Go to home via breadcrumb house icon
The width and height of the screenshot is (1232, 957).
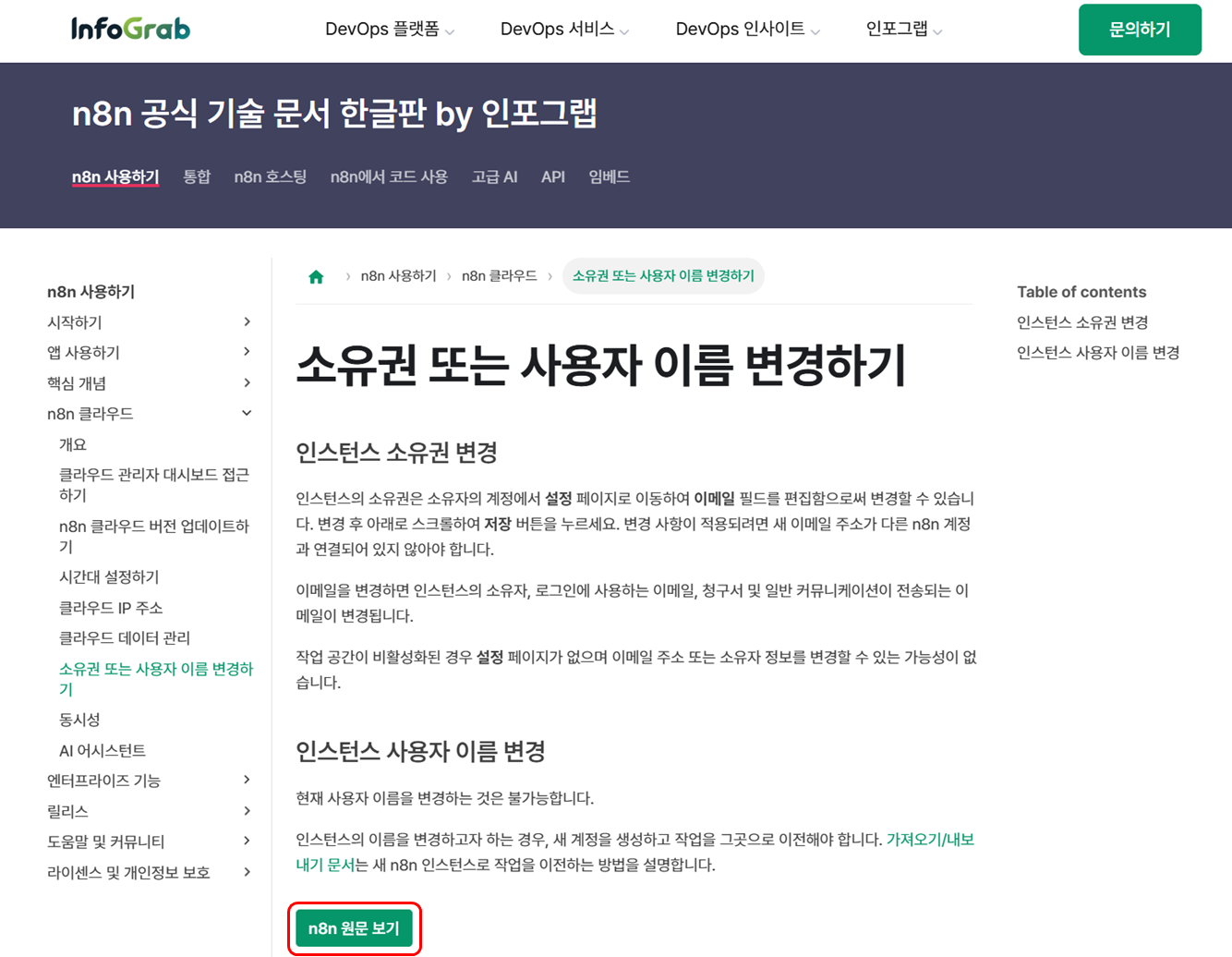(x=316, y=276)
